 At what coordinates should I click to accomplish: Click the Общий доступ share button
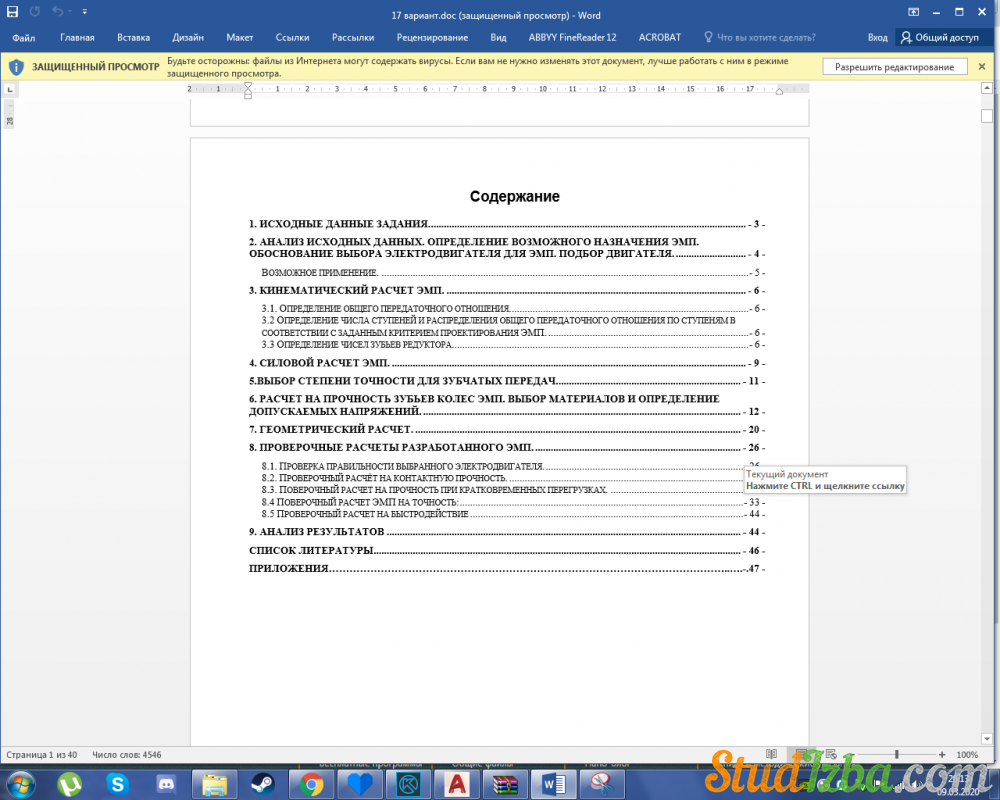939,37
